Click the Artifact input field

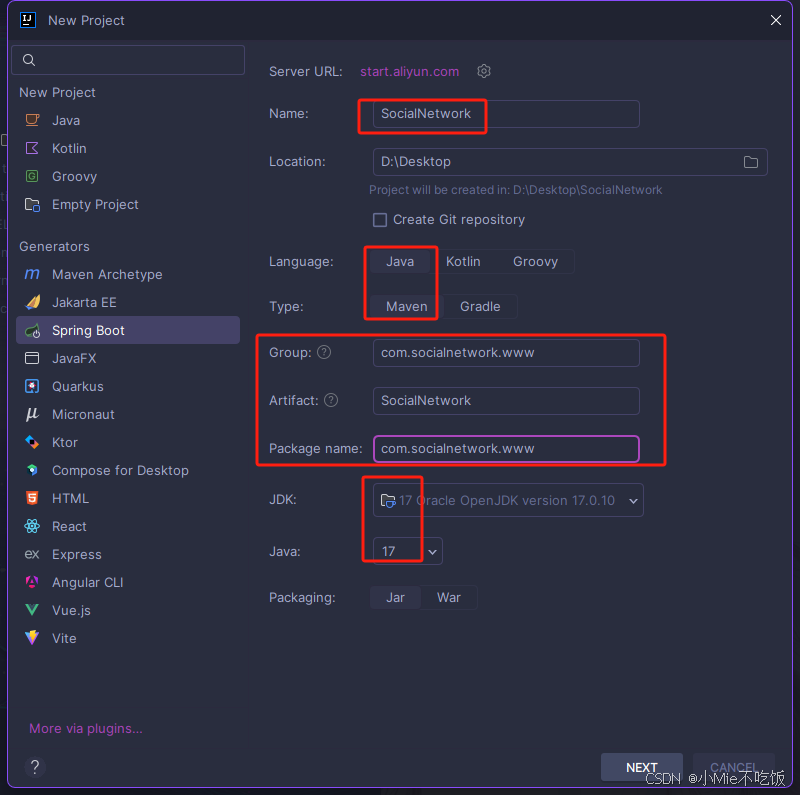pyautogui.click(x=506, y=401)
